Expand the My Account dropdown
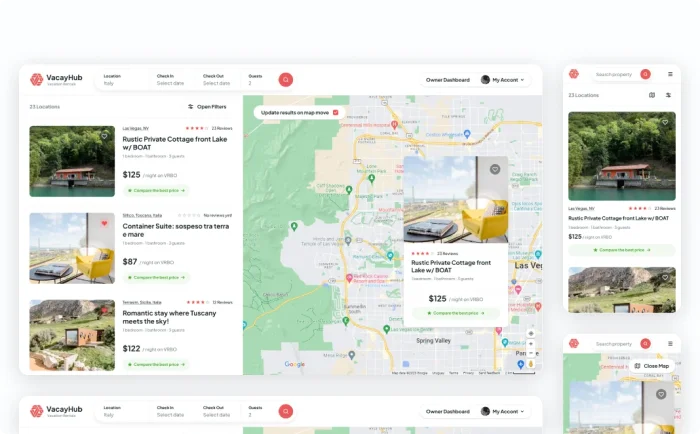The width and height of the screenshot is (700, 434). 503,79
